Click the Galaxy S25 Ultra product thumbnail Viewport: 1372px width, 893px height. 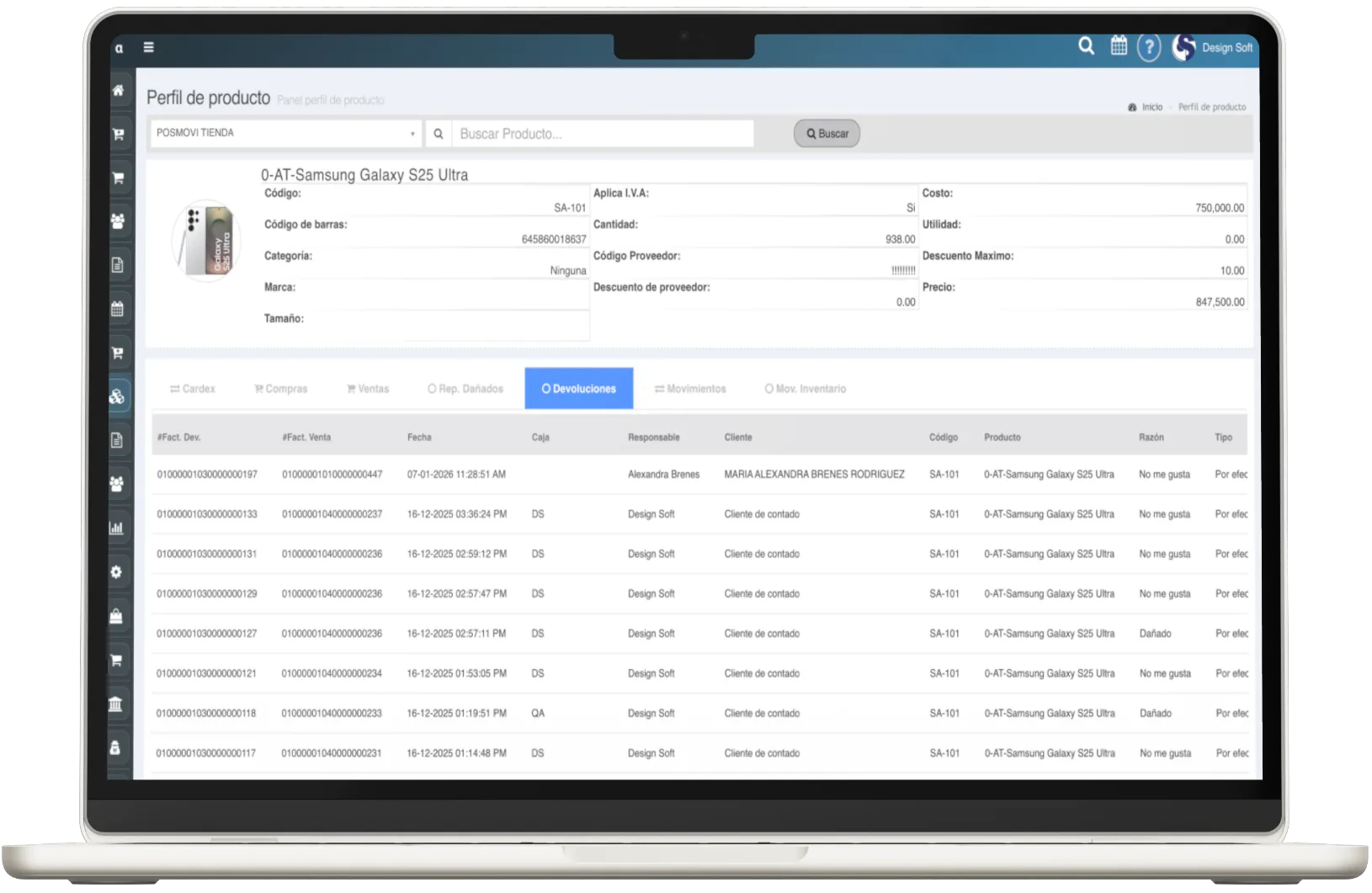[207, 242]
